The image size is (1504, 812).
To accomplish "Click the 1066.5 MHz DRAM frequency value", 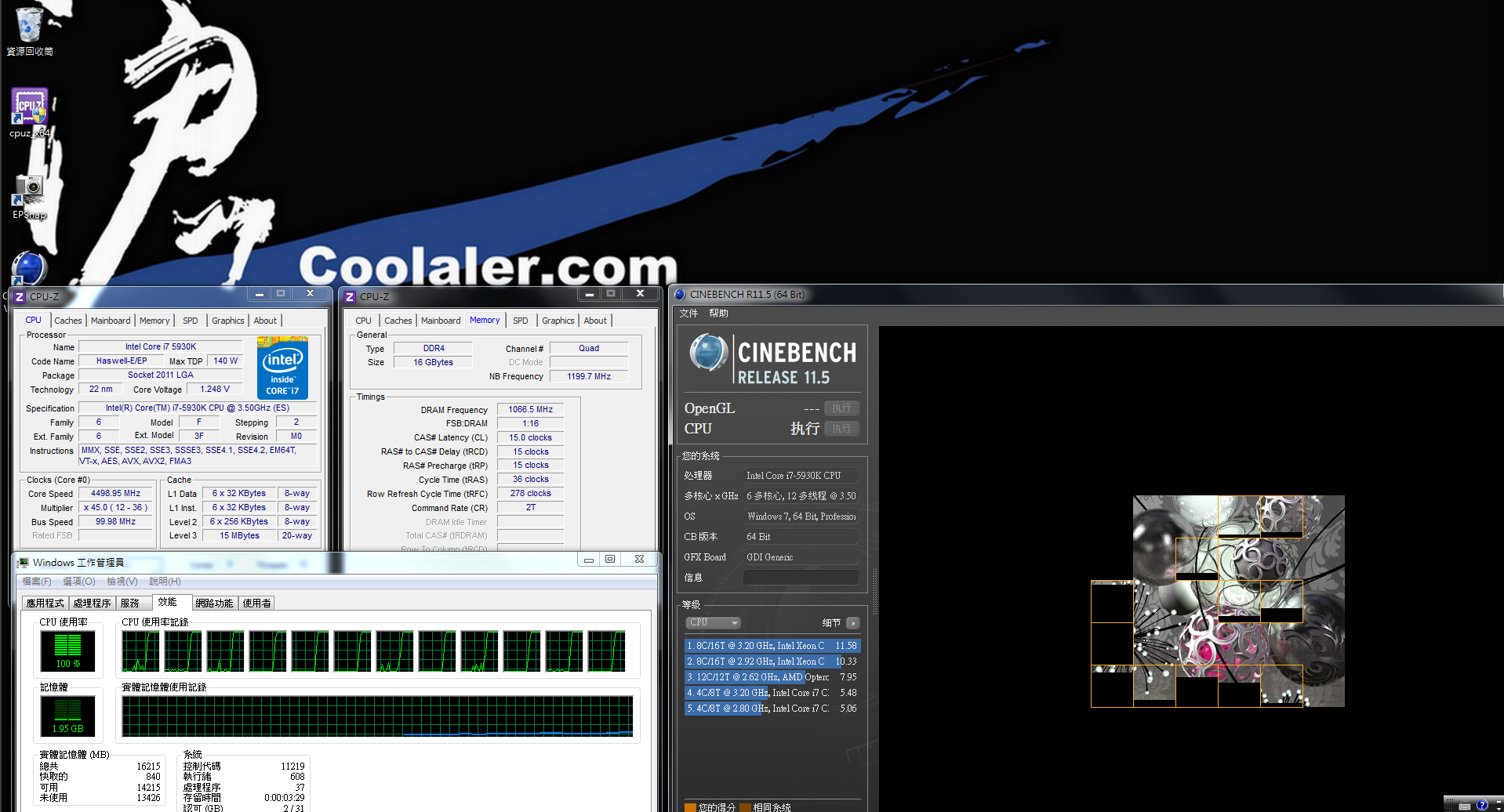I will [x=531, y=410].
